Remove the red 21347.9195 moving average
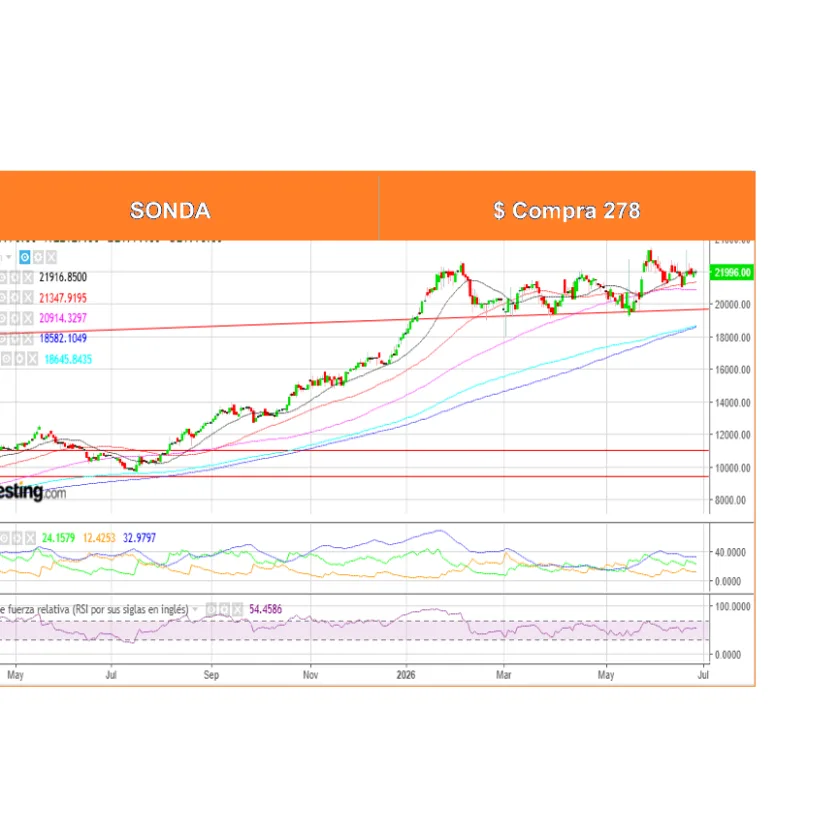Image resolution: width=840 pixels, height=840 pixels. point(28,298)
